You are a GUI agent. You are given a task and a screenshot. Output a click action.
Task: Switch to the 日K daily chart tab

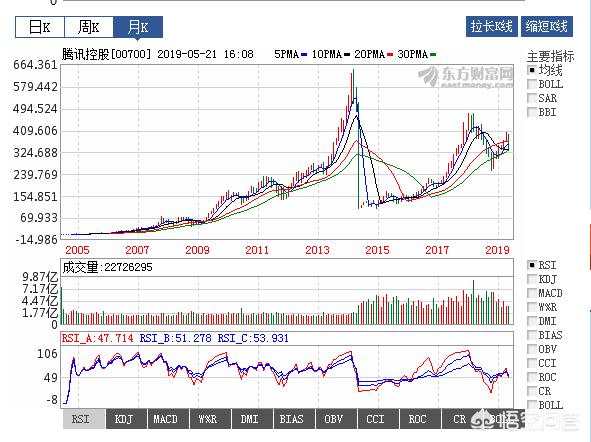pyautogui.click(x=40, y=27)
